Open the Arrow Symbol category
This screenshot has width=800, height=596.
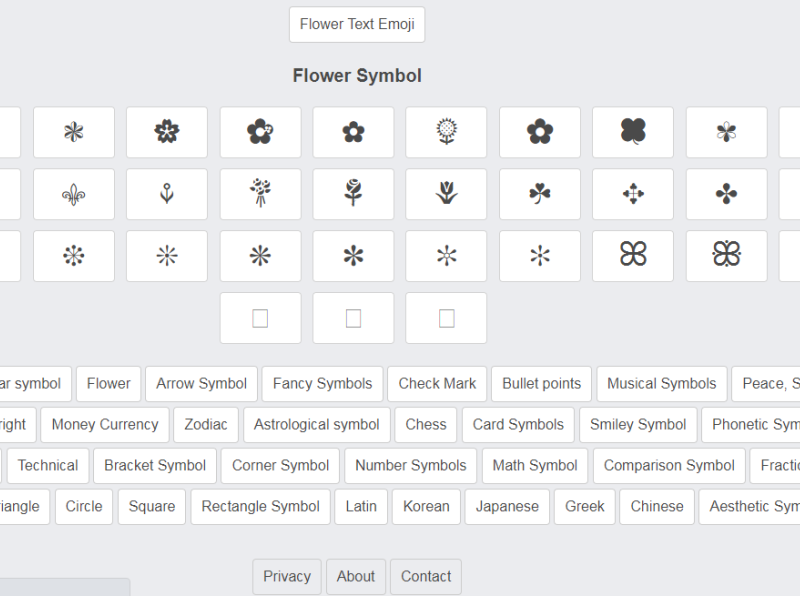201,384
